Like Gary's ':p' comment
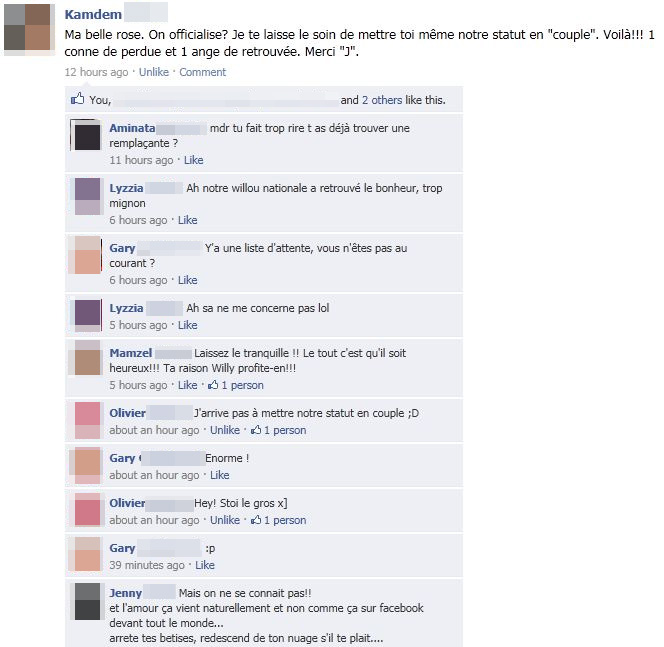This screenshot has height=647, width=664. tap(205, 565)
